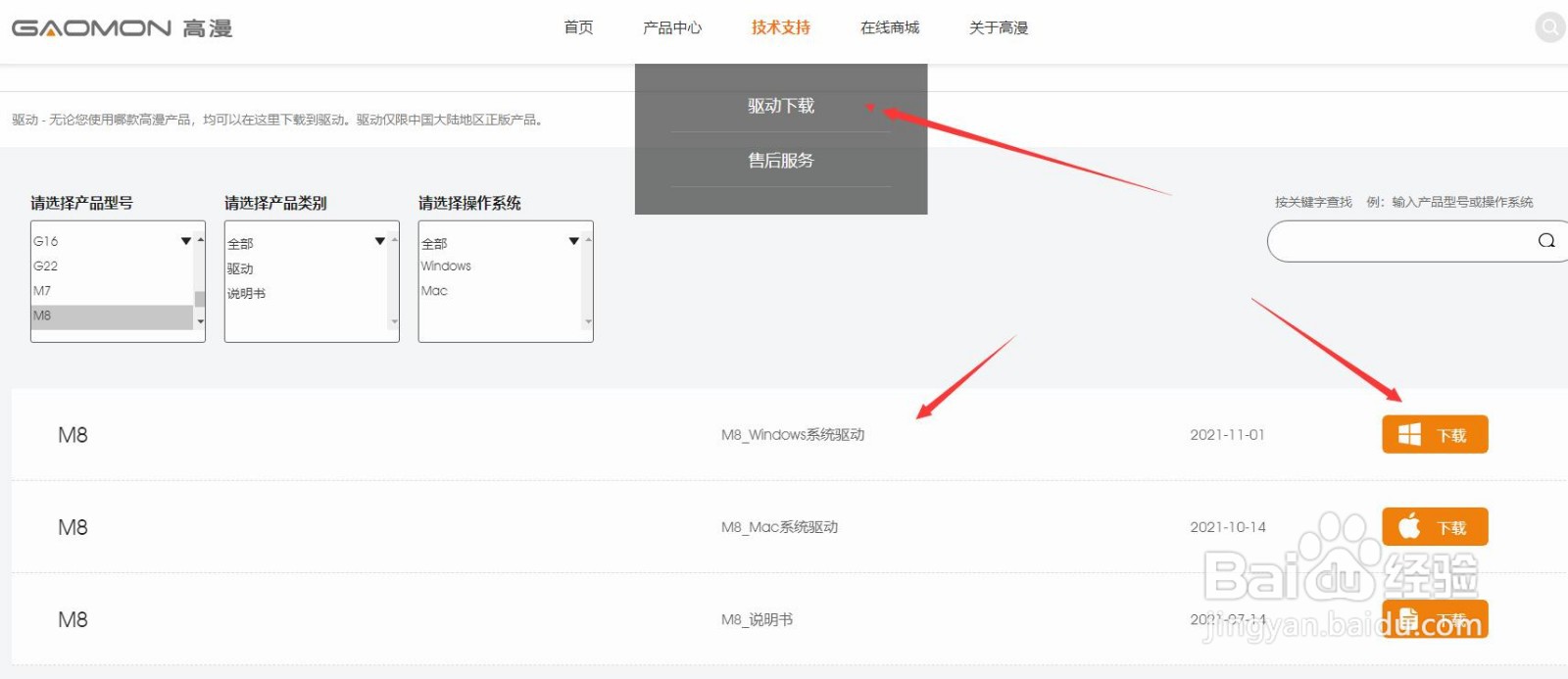1568x679 pixels.
Task: Go to 在线商城 navigation item
Action: pos(890,27)
